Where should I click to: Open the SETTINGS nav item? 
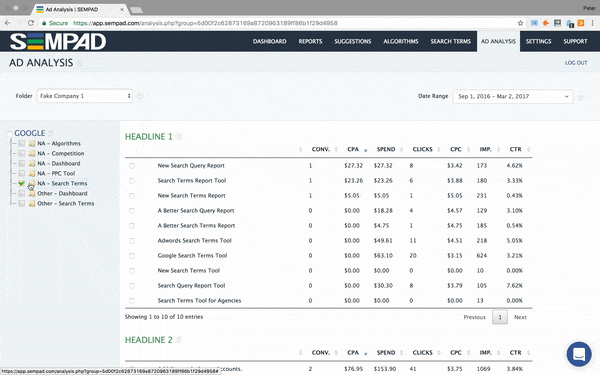(x=538, y=41)
